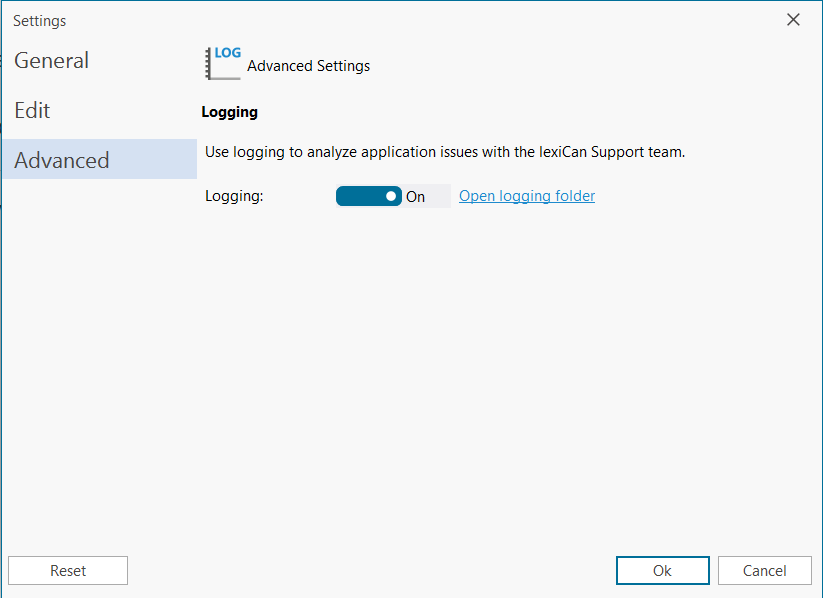Click the white knob on the Logging switch
Screen dimensions: 823x598
pos(391,196)
